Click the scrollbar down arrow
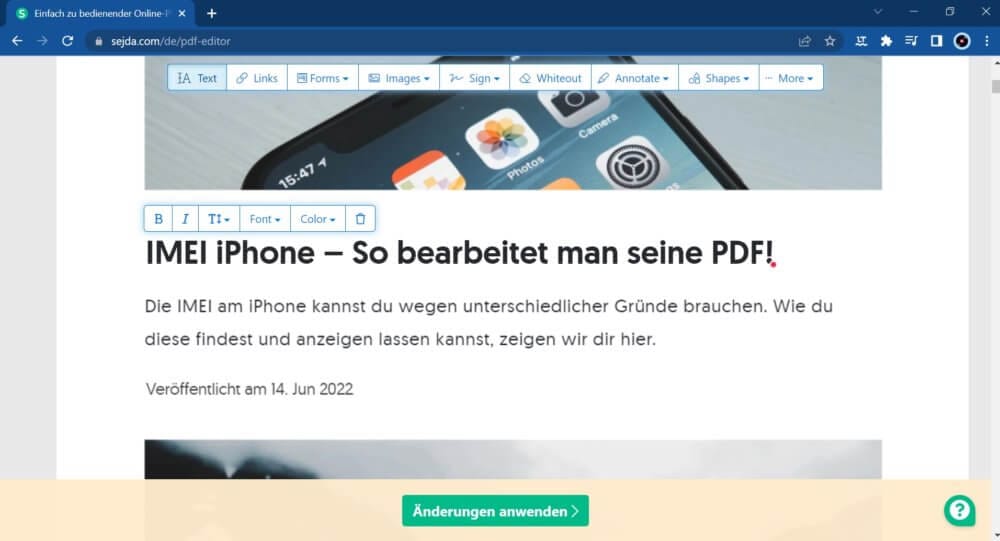Screen dimensions: 1000x541 point(995,536)
